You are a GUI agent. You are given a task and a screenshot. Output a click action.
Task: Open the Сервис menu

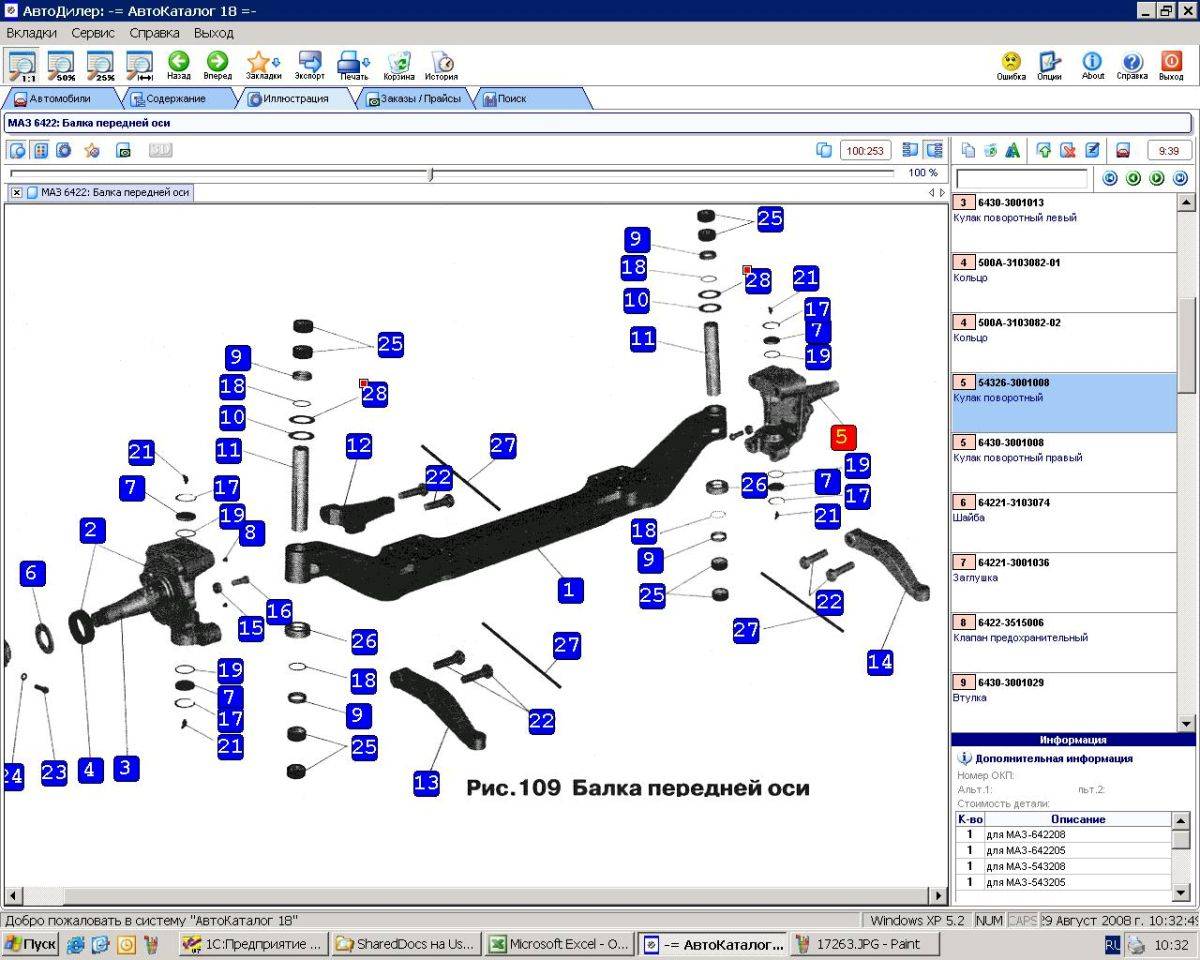[93, 33]
